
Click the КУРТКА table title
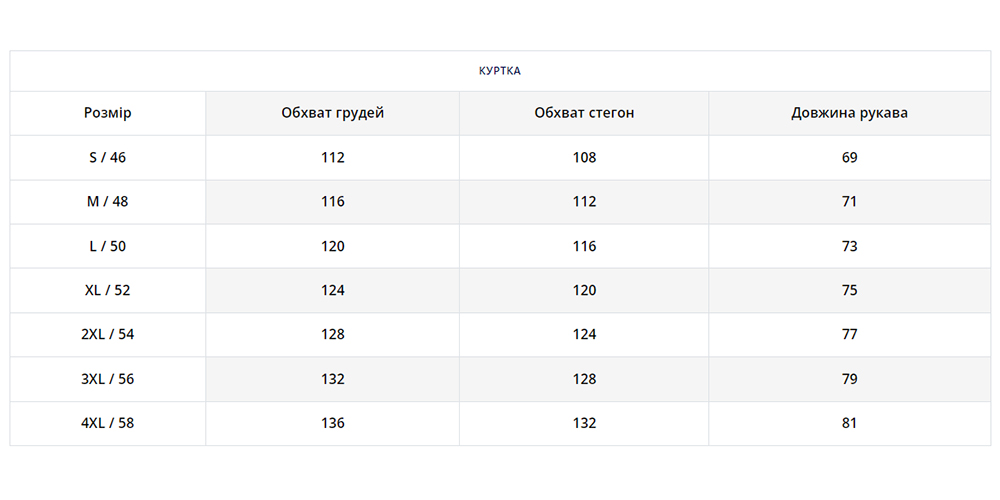[500, 71]
